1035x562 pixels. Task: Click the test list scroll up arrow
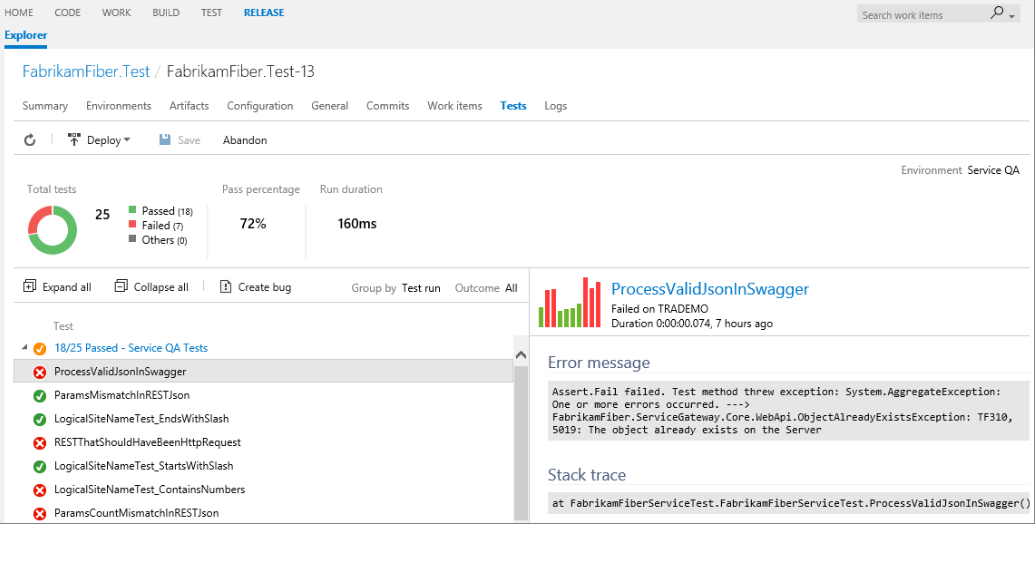(x=521, y=355)
